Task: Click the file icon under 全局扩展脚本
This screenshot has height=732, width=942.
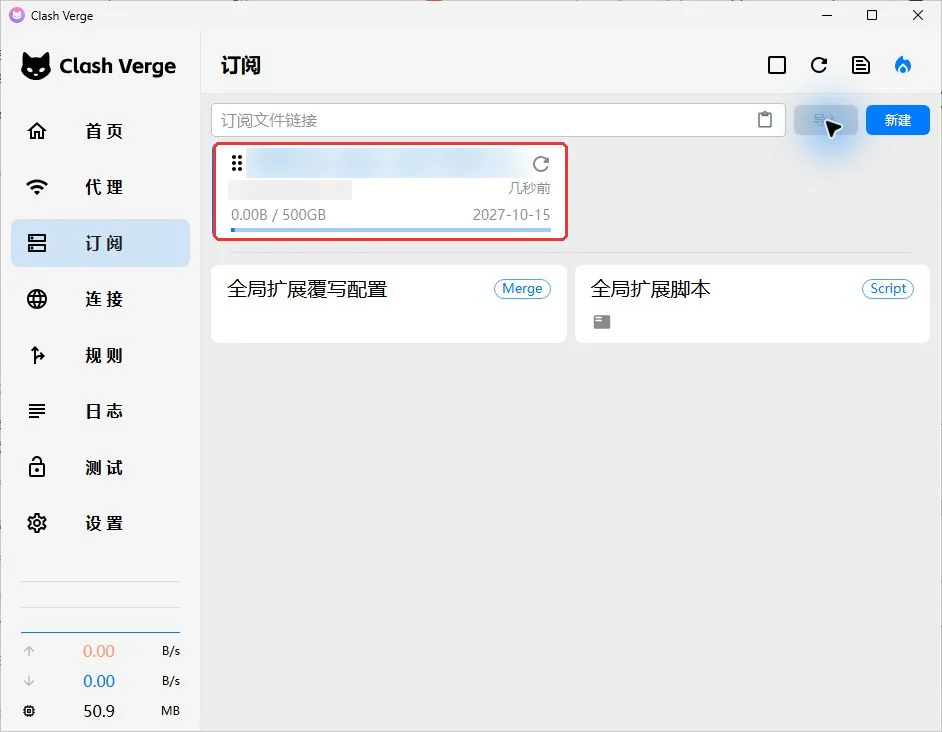Action: [602, 322]
